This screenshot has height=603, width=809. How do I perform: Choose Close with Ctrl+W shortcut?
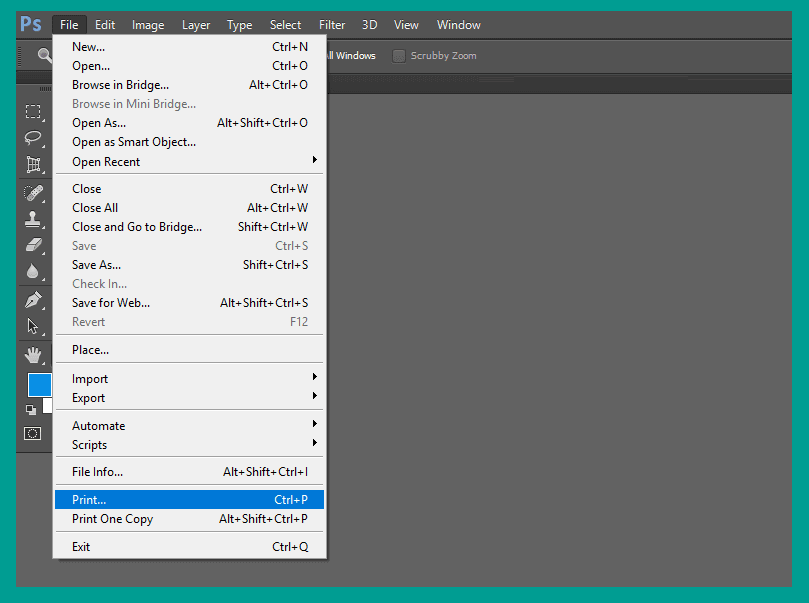click(189, 189)
